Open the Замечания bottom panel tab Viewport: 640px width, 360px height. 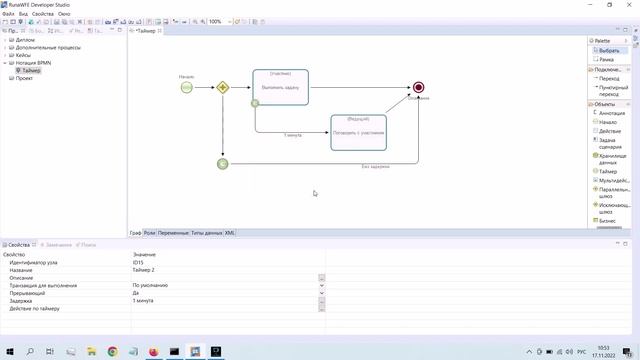pyautogui.click(x=56, y=245)
